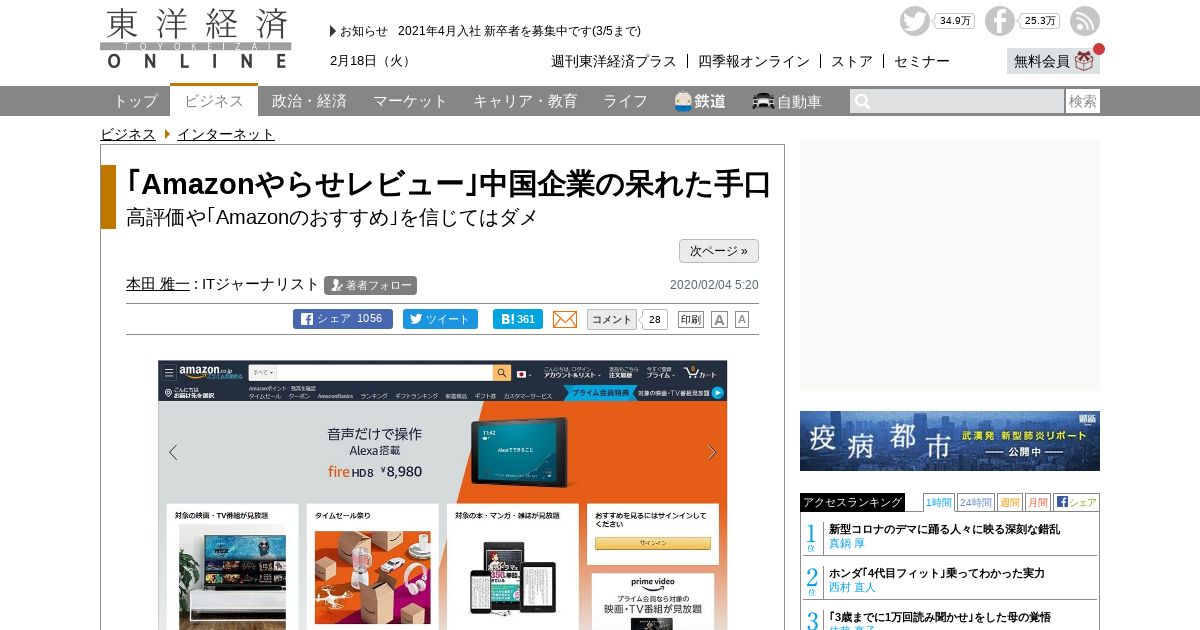Viewport: 1200px width, 630px height.
Task: Open the 自動車 car icon tab
Action: pyautogui.click(x=787, y=101)
